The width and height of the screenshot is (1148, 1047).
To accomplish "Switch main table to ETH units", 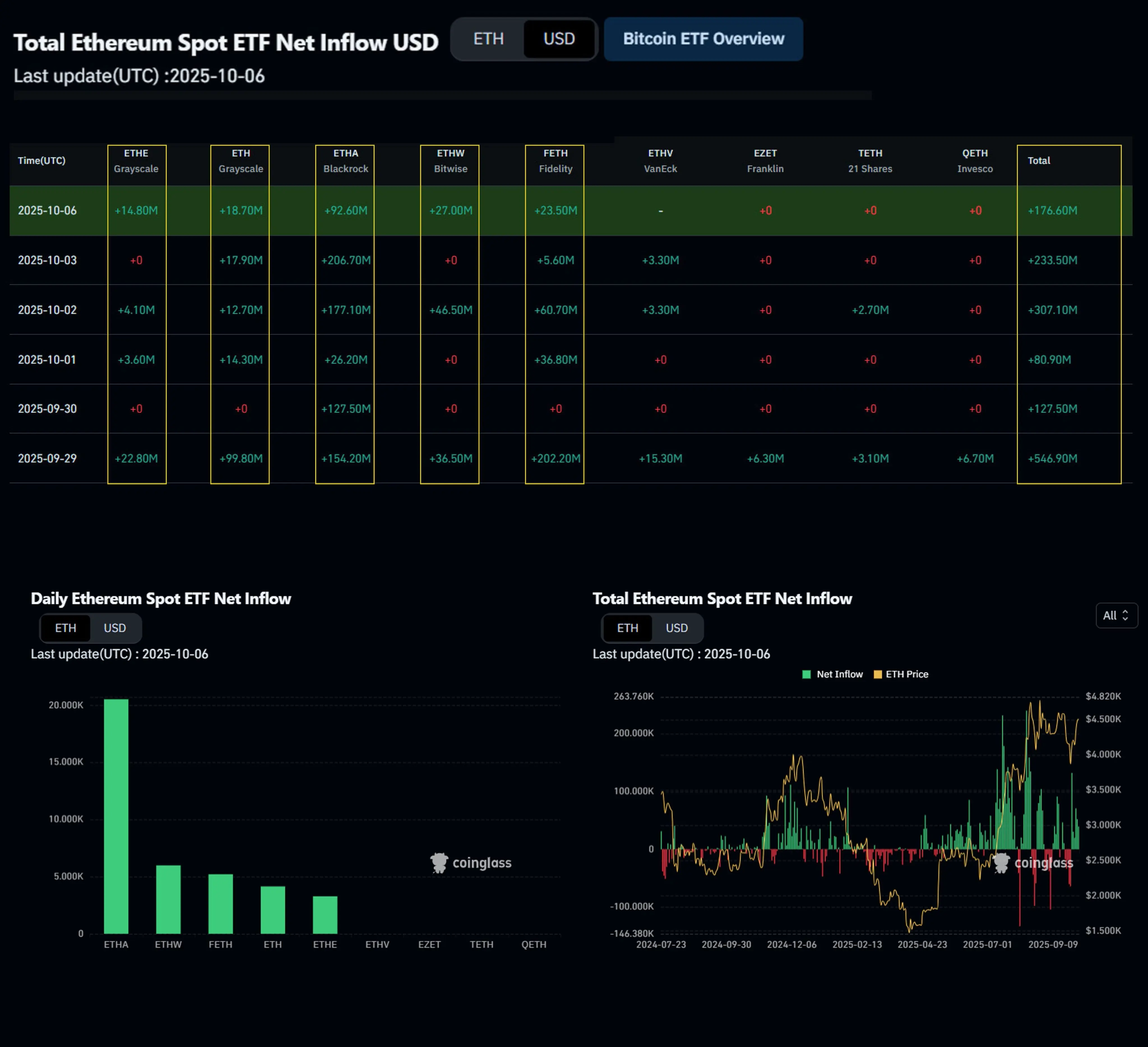I will 488,39.
